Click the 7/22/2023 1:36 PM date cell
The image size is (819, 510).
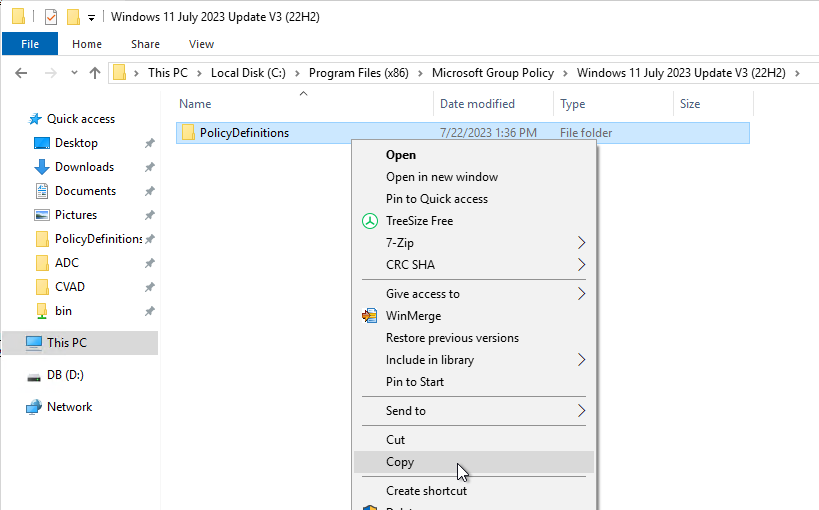coord(488,133)
